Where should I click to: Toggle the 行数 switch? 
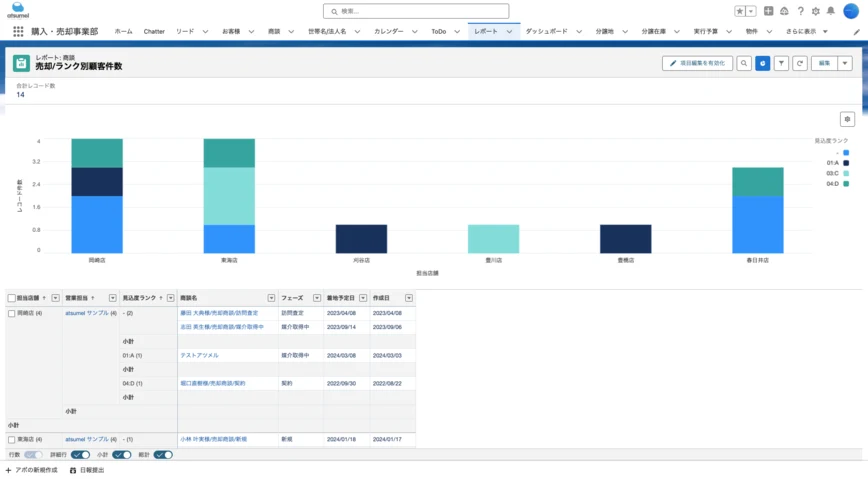click(x=33, y=455)
